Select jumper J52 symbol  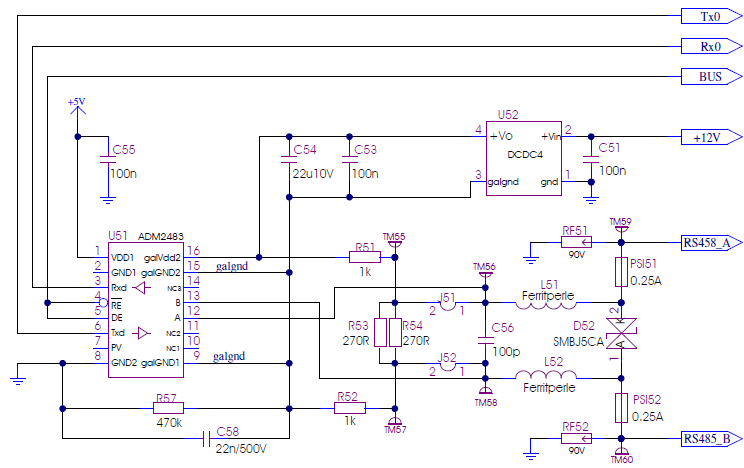tap(446, 365)
